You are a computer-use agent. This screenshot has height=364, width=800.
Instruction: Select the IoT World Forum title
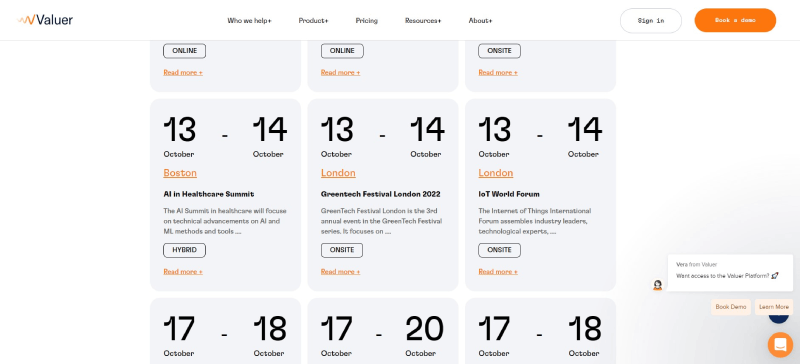coord(509,194)
